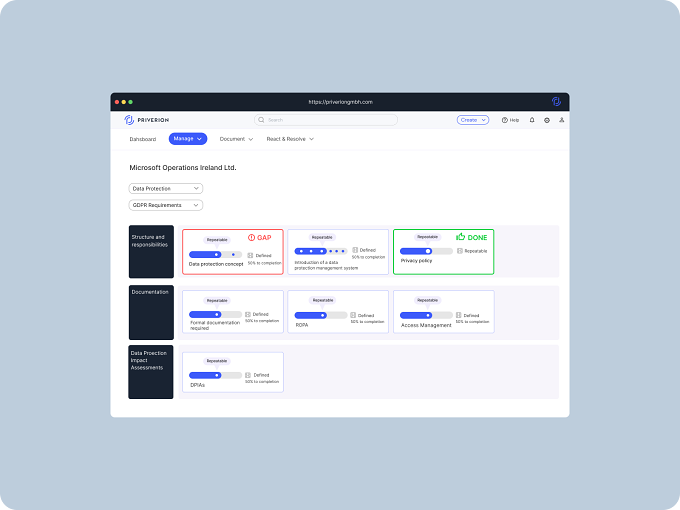Select the Data Protection Impact Assessments category panel
The height and width of the screenshot is (510, 680).
pyautogui.click(x=151, y=372)
